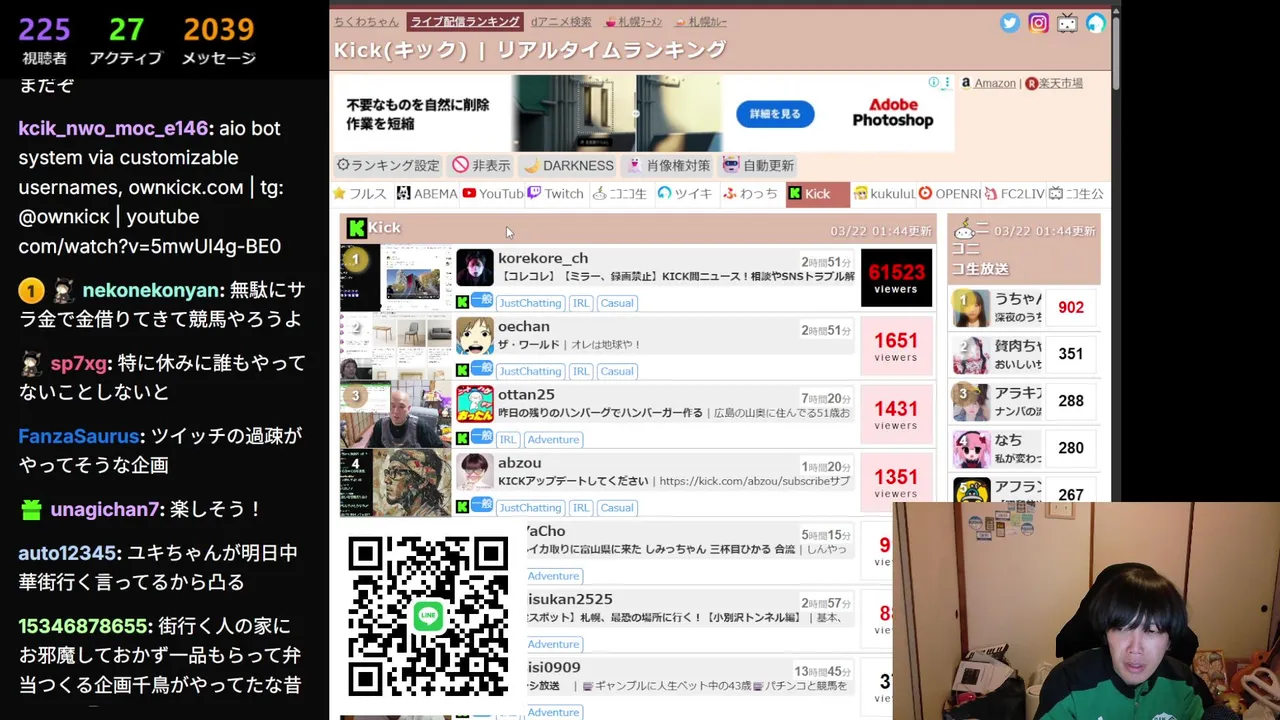This screenshot has height=720, width=1280.
Task: Toggle DARKNESS mode
Action: pos(569,165)
